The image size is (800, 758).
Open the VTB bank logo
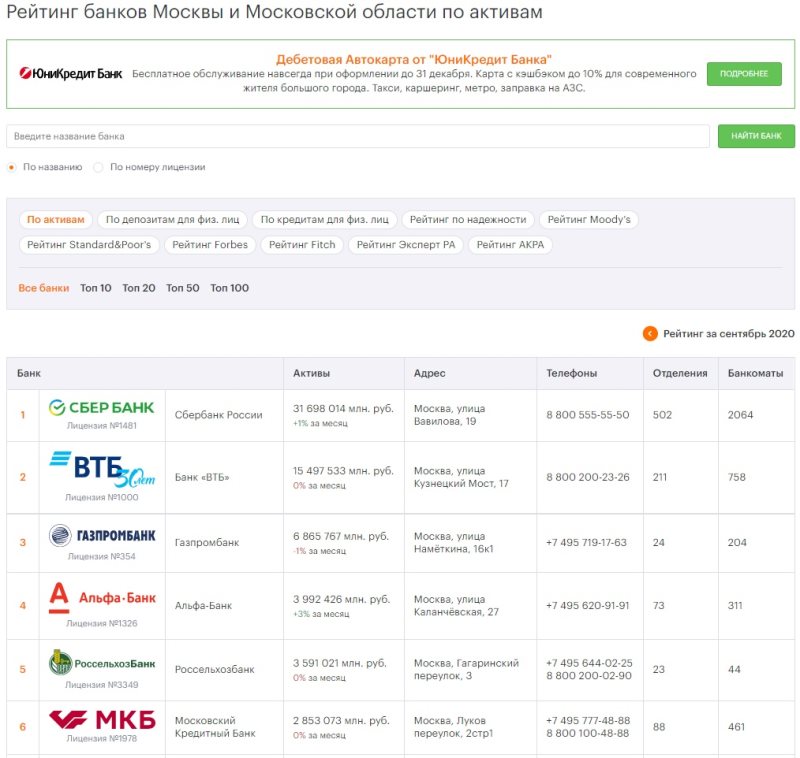tap(102, 469)
